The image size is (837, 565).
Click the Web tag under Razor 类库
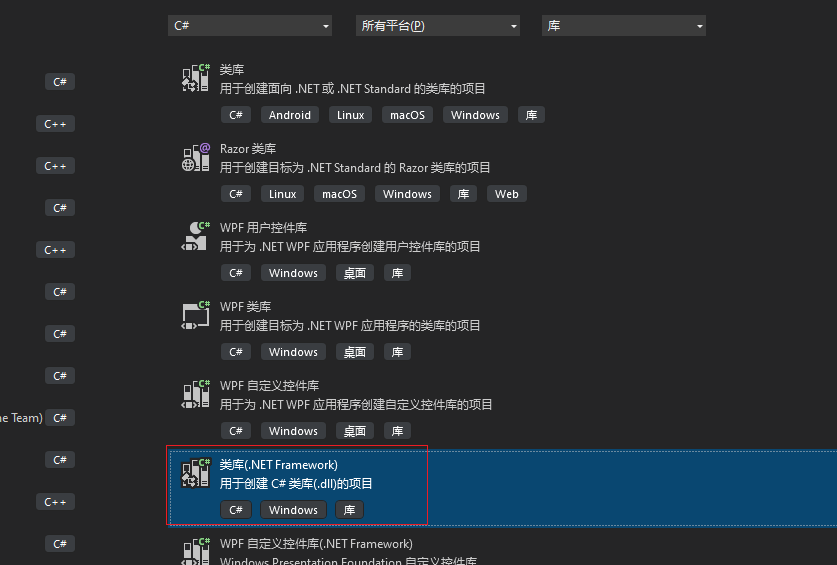coord(507,194)
